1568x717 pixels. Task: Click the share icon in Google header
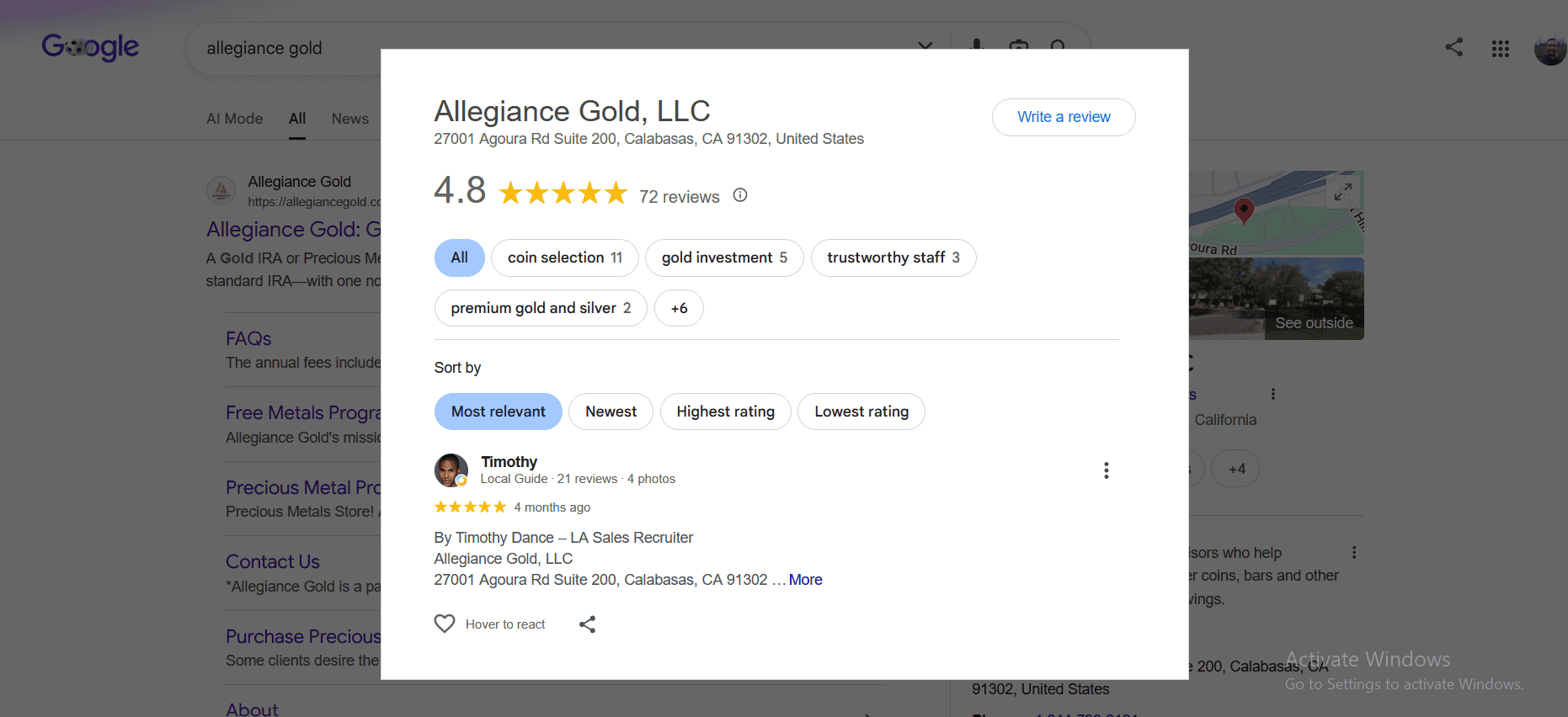(x=1454, y=47)
